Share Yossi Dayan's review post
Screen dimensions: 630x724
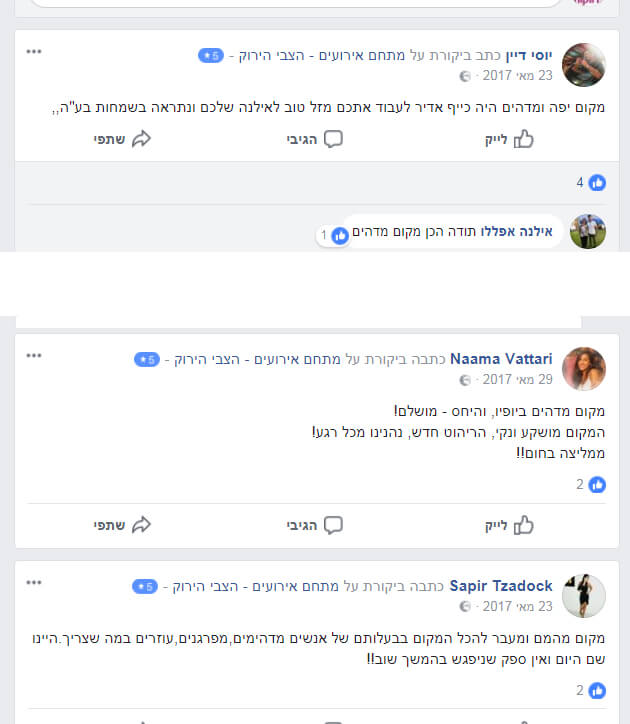click(x=122, y=139)
